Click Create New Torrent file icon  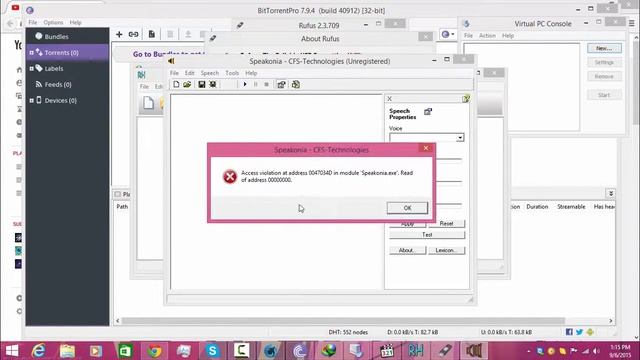point(151,34)
